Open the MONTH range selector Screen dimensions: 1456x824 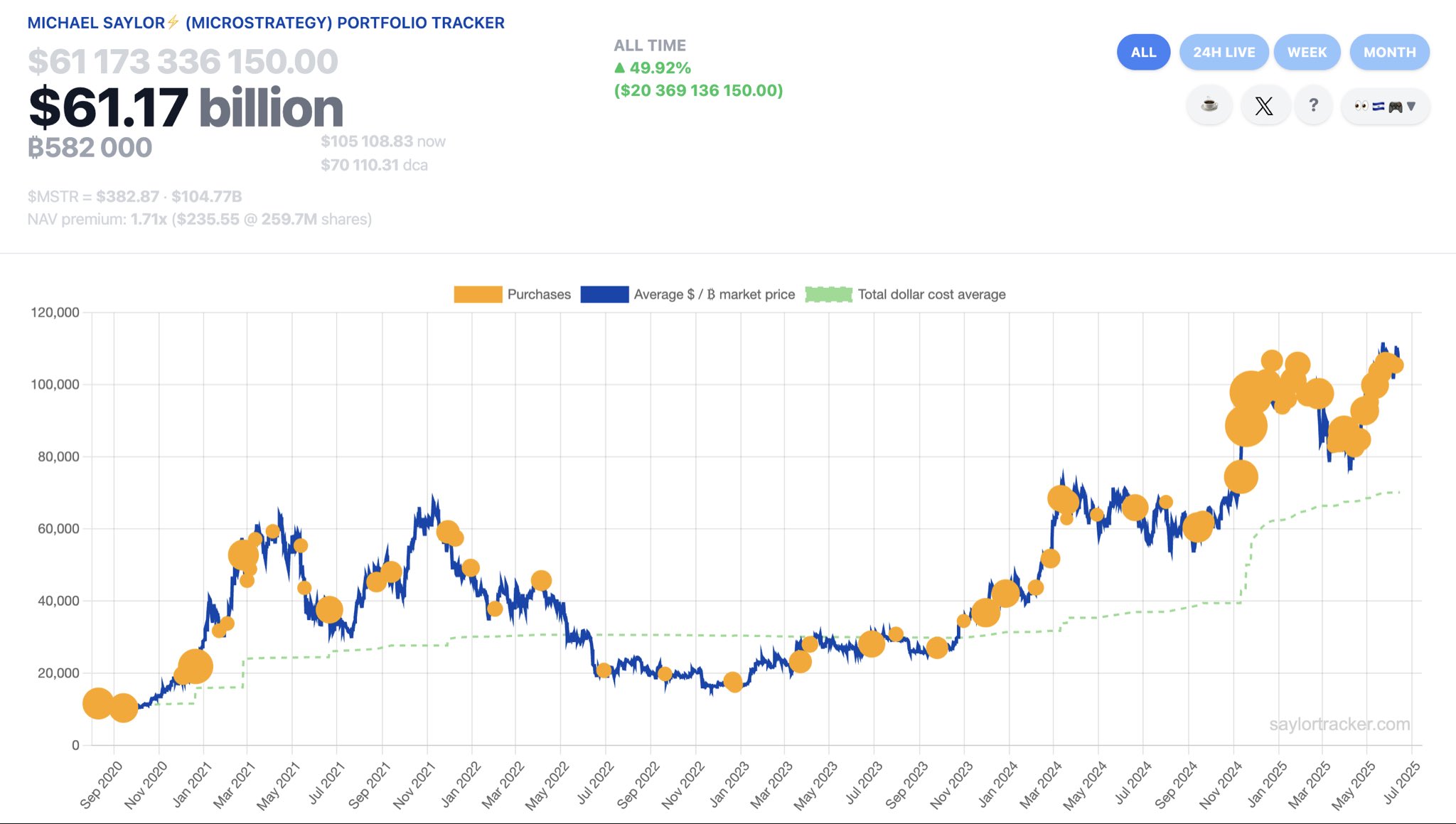pyautogui.click(x=1389, y=52)
